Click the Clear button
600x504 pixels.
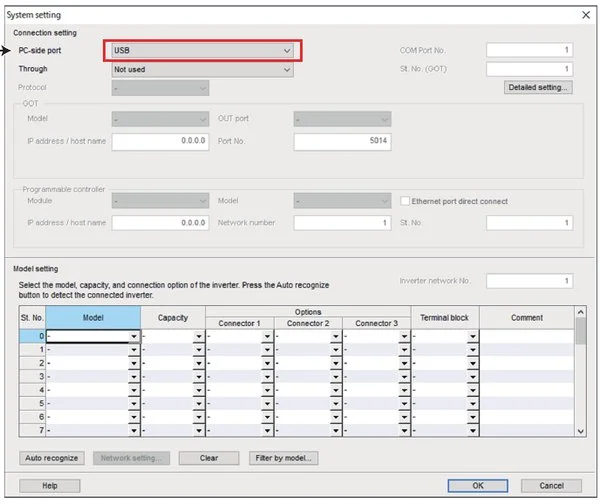coord(209,458)
